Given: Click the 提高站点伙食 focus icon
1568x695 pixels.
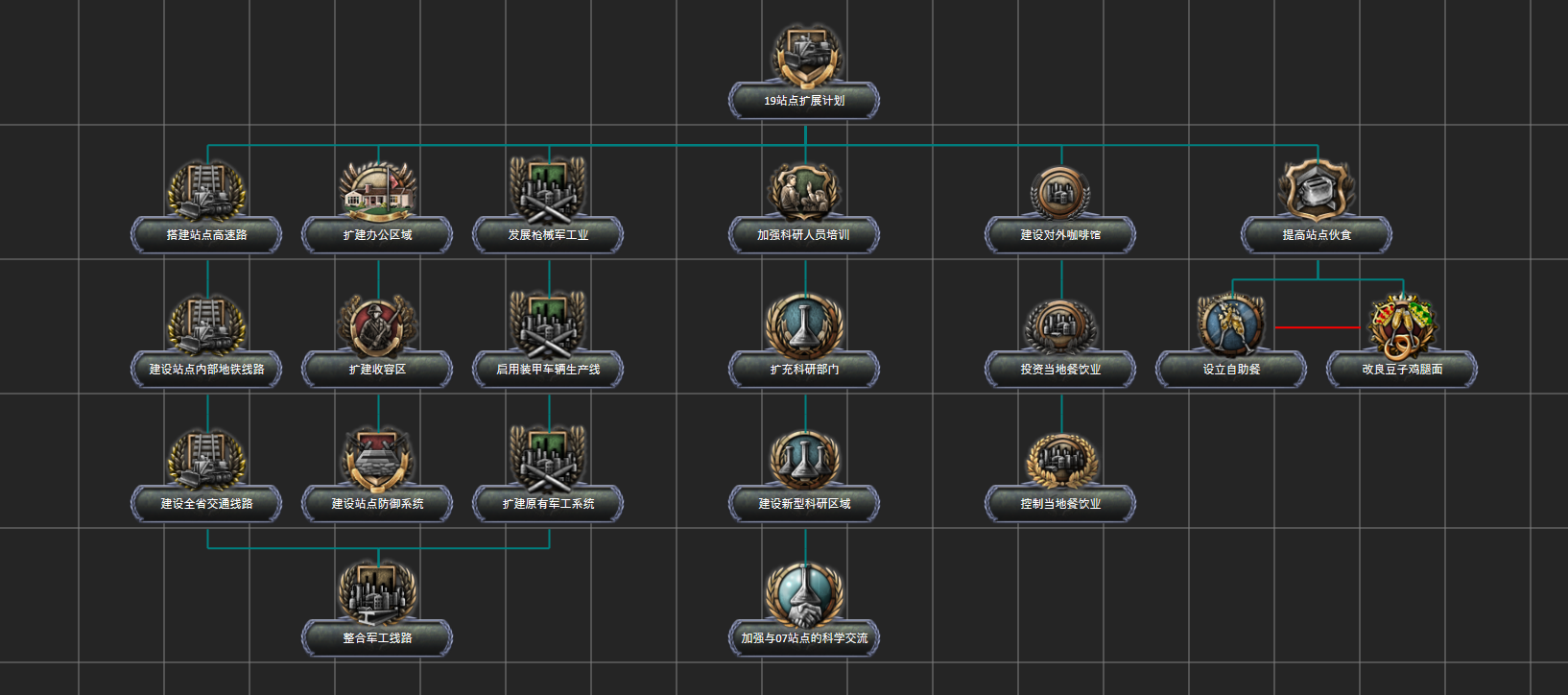Looking at the screenshot, I should click(x=1318, y=190).
